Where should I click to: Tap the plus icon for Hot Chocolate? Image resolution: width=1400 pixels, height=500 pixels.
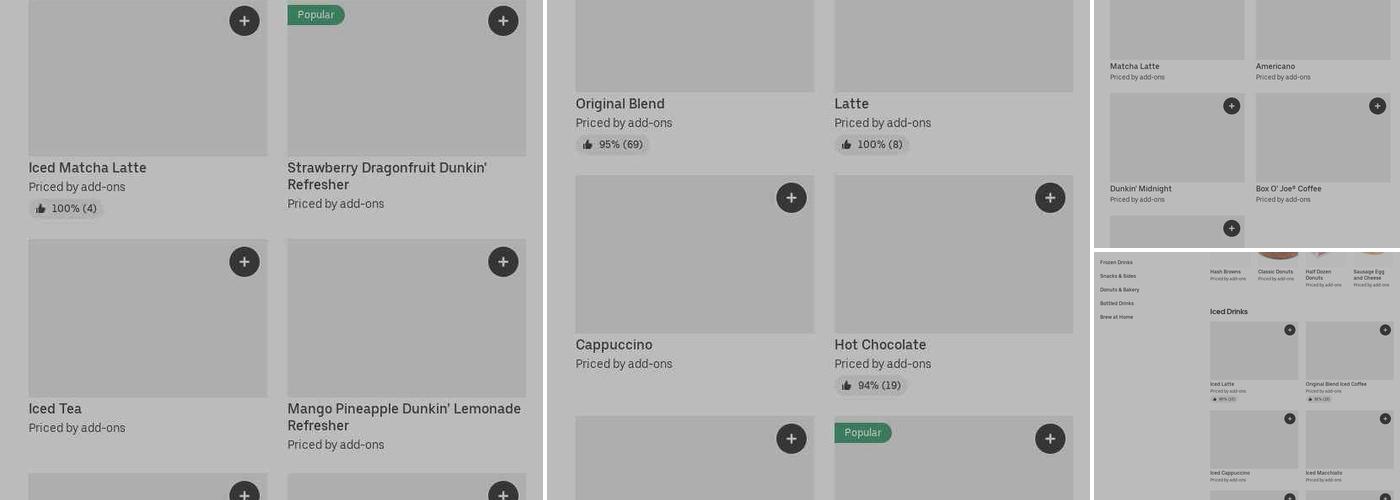tap(1050, 198)
